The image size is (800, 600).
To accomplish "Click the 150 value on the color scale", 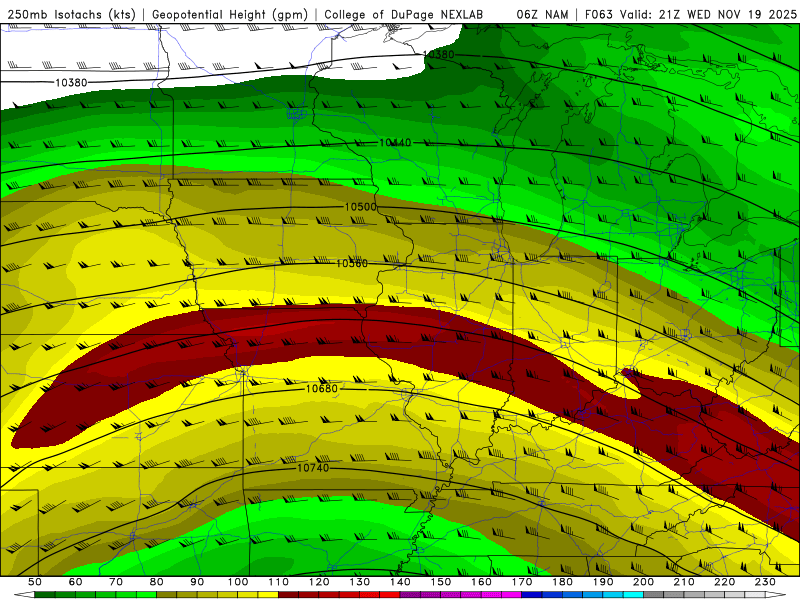I will [441, 582].
